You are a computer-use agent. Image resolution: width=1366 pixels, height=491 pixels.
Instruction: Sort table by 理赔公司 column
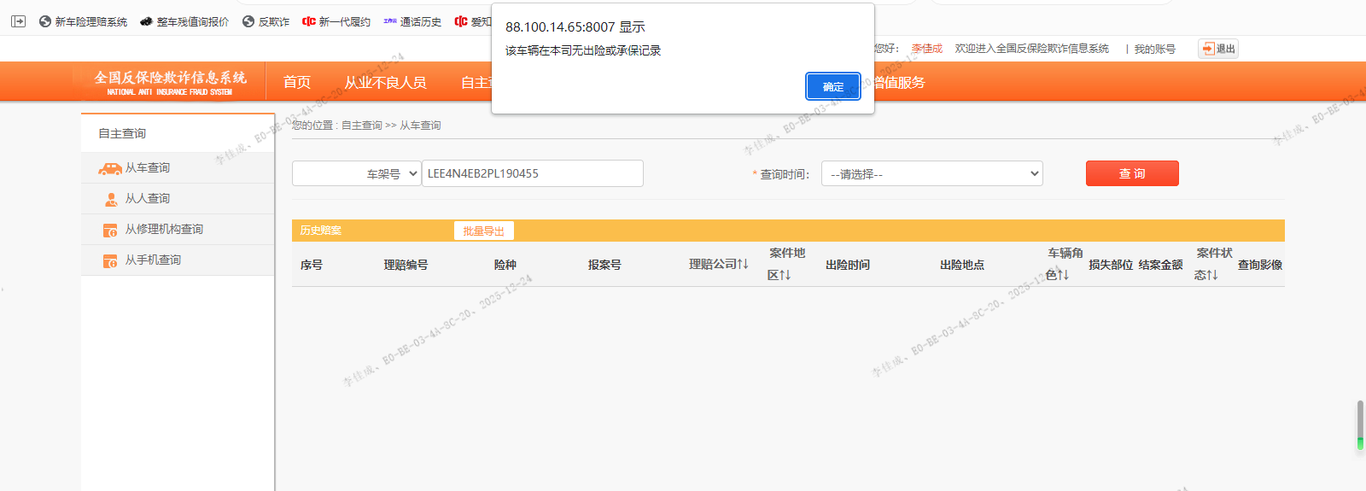[x=718, y=265]
